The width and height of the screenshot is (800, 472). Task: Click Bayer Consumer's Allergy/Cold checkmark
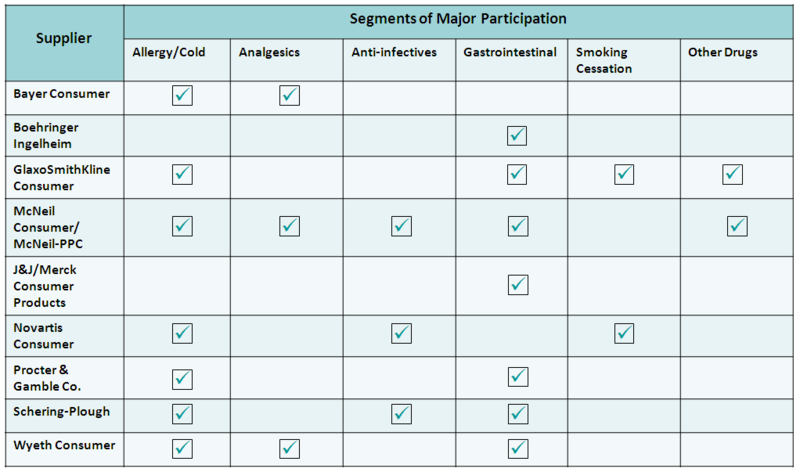[182, 96]
